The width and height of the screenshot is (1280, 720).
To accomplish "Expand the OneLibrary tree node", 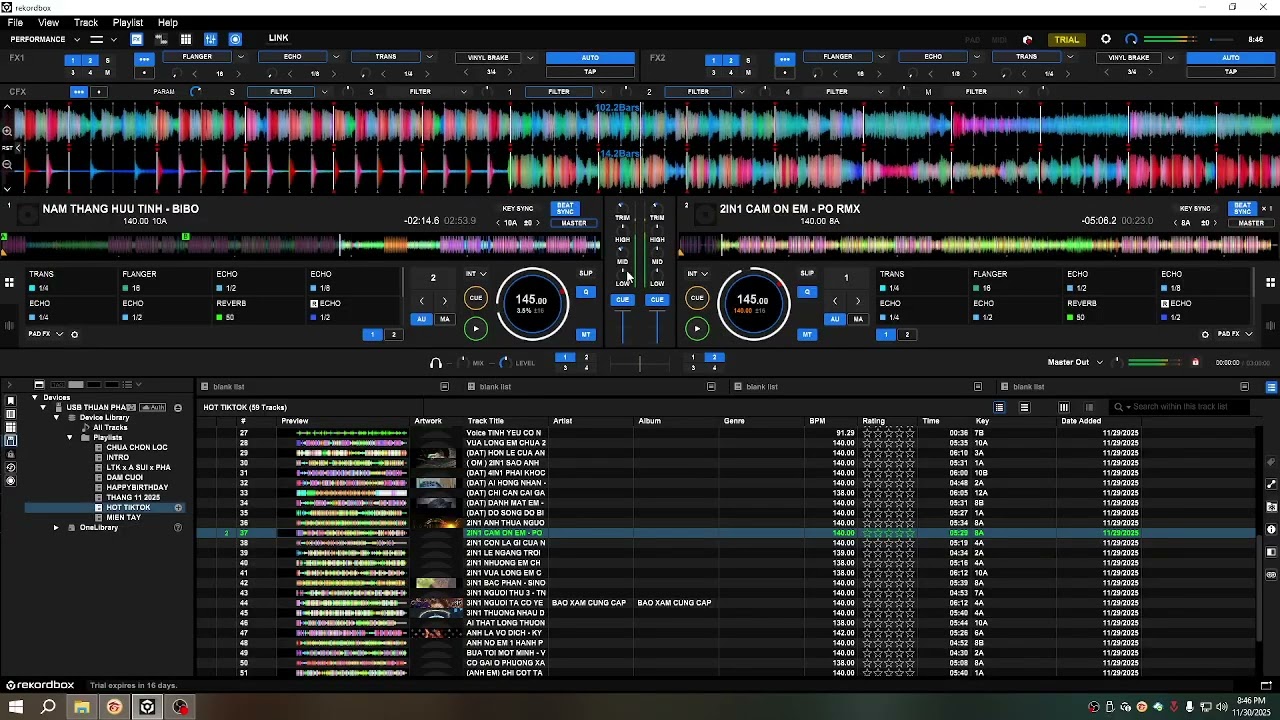I will [x=56, y=528].
